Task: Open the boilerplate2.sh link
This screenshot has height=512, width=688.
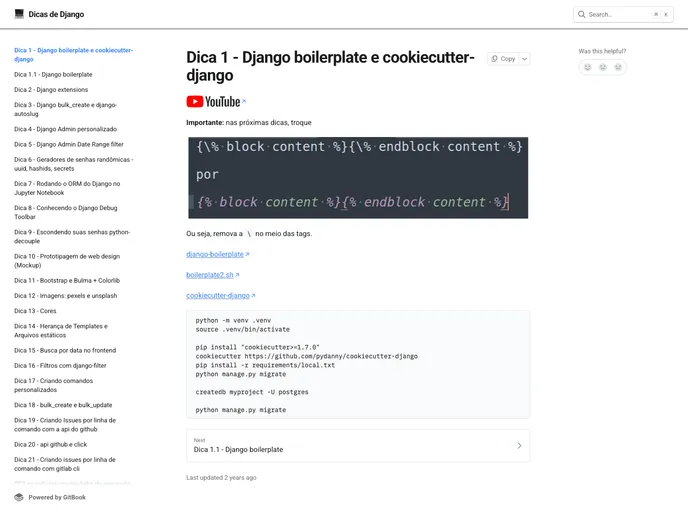Action: pos(212,275)
